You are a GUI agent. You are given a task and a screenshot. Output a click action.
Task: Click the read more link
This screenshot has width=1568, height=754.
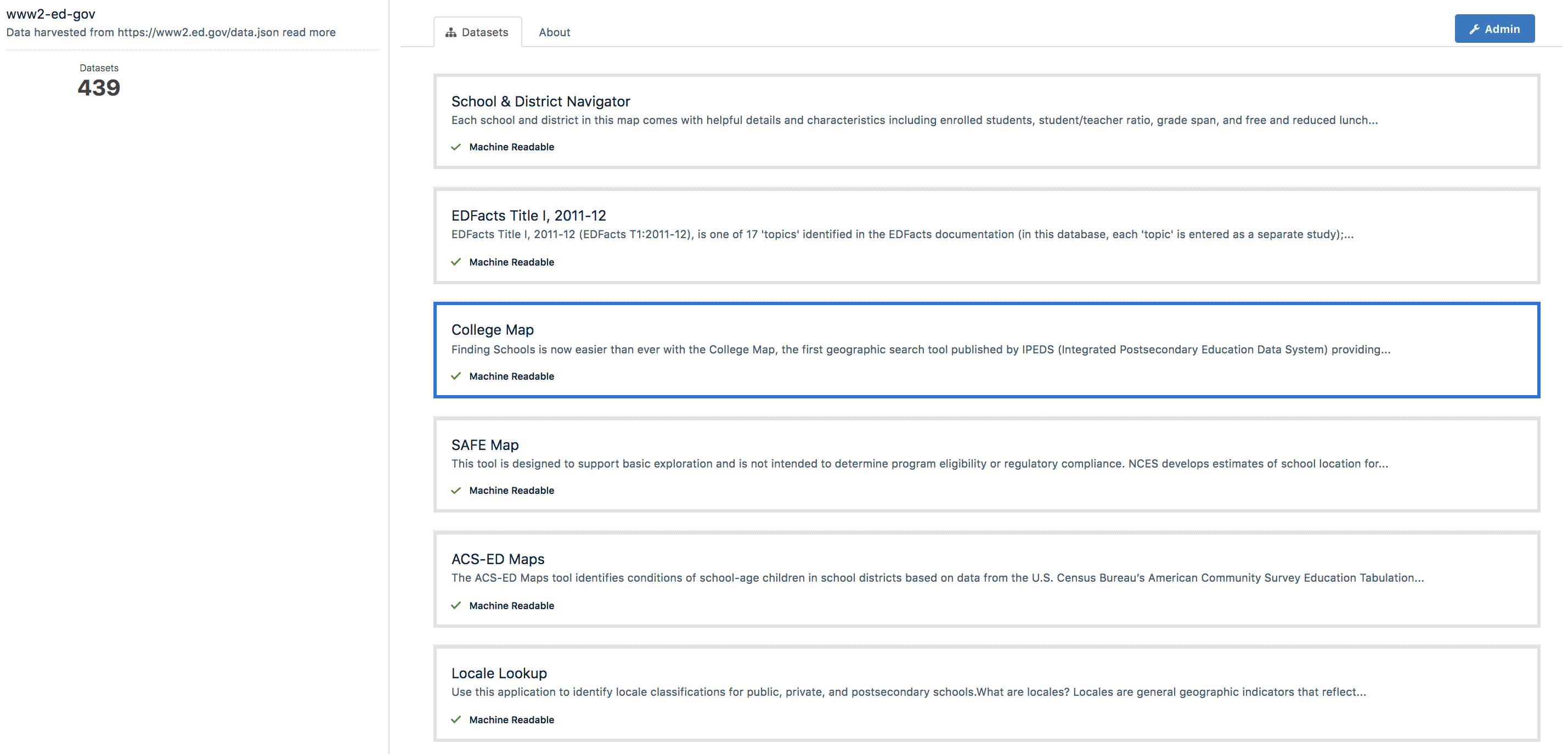tap(309, 32)
